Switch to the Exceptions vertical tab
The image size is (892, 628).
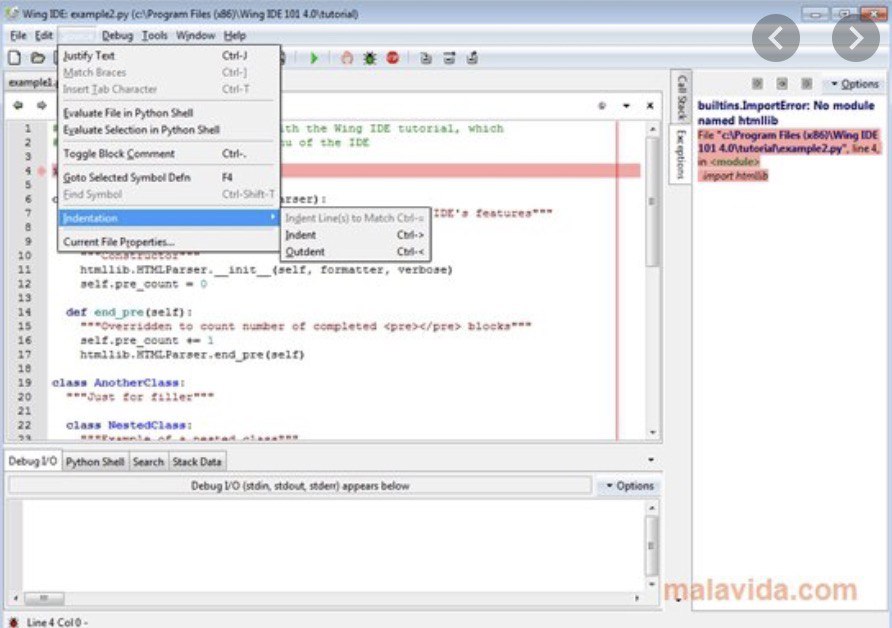pos(681,154)
